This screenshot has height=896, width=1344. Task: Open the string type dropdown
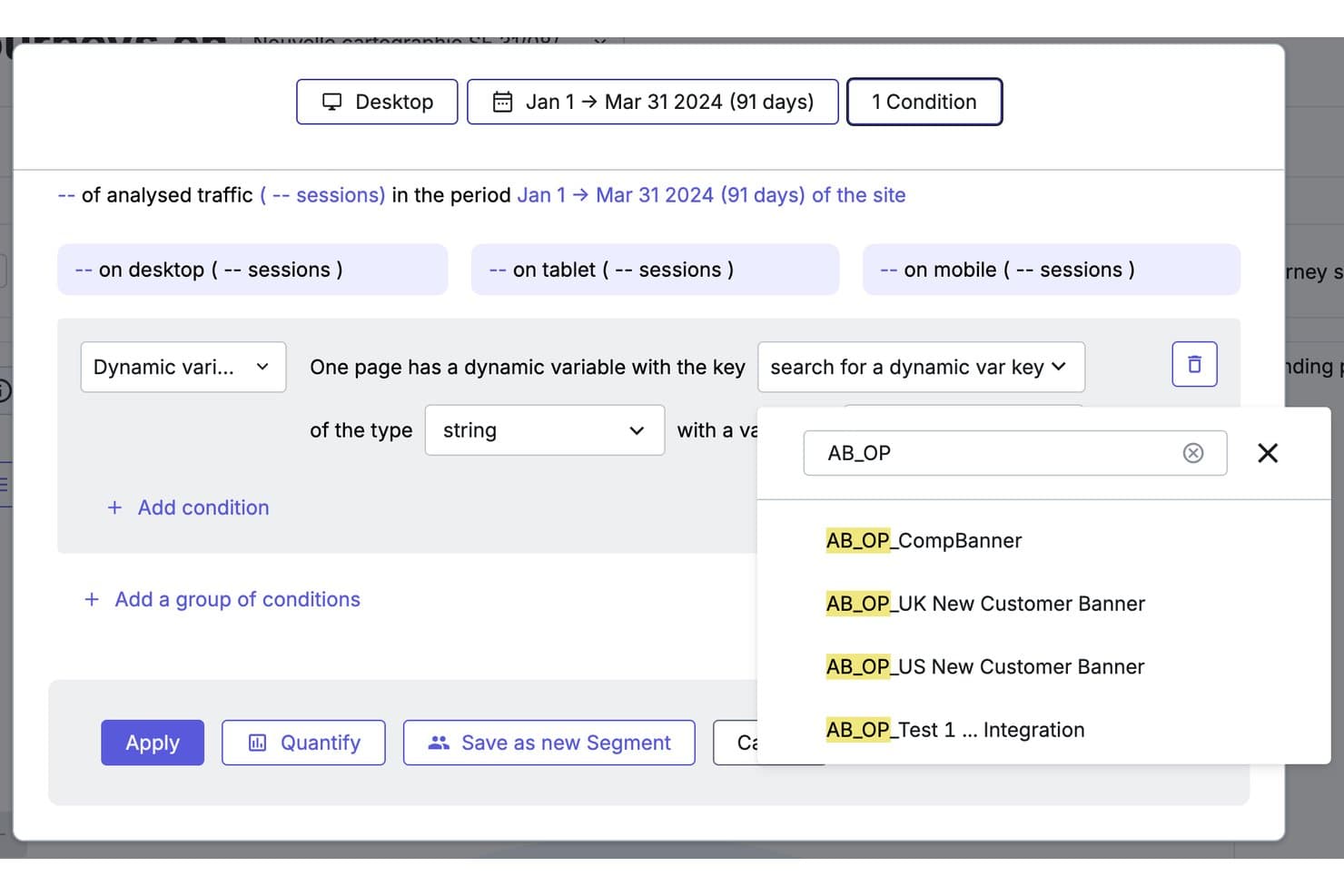point(545,430)
